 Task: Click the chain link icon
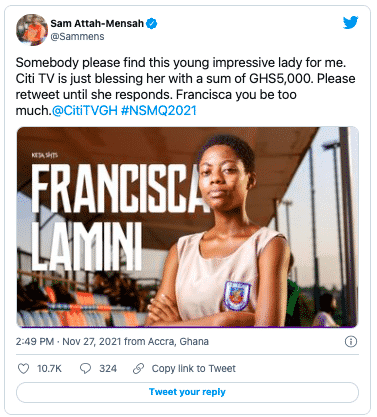pyautogui.click(x=138, y=369)
